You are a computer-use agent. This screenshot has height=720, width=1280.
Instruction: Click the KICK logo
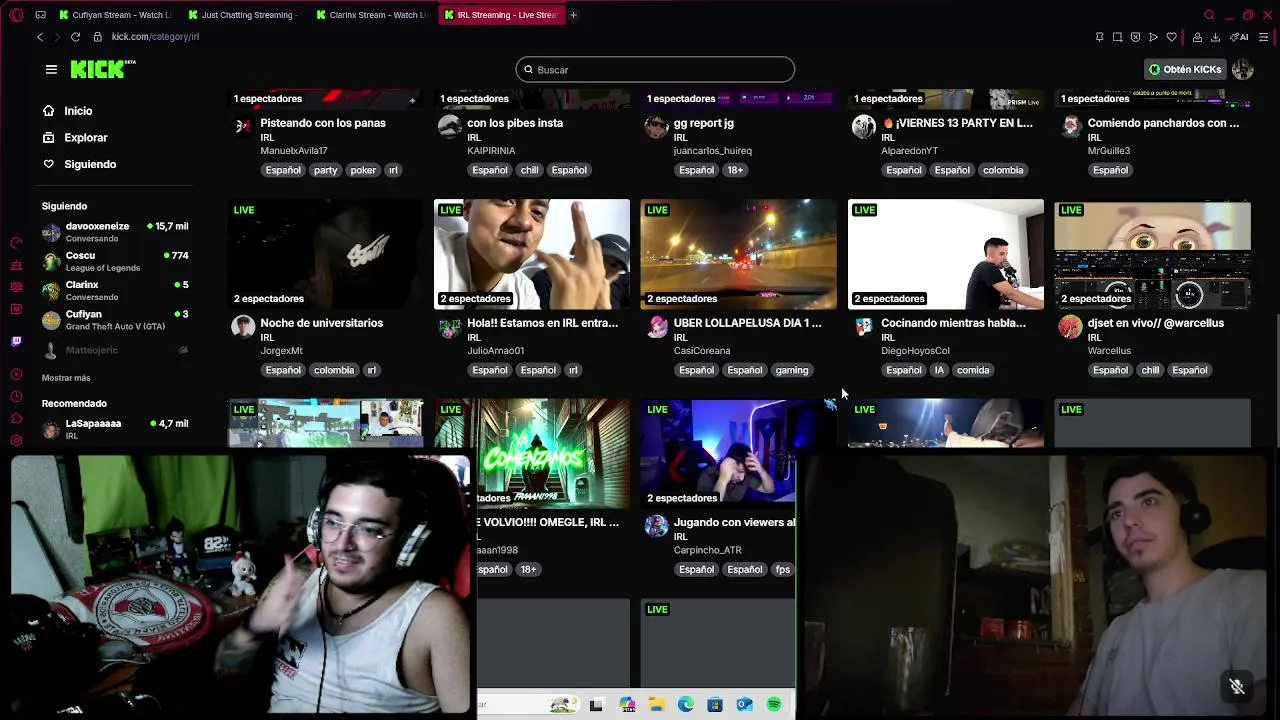(x=101, y=69)
